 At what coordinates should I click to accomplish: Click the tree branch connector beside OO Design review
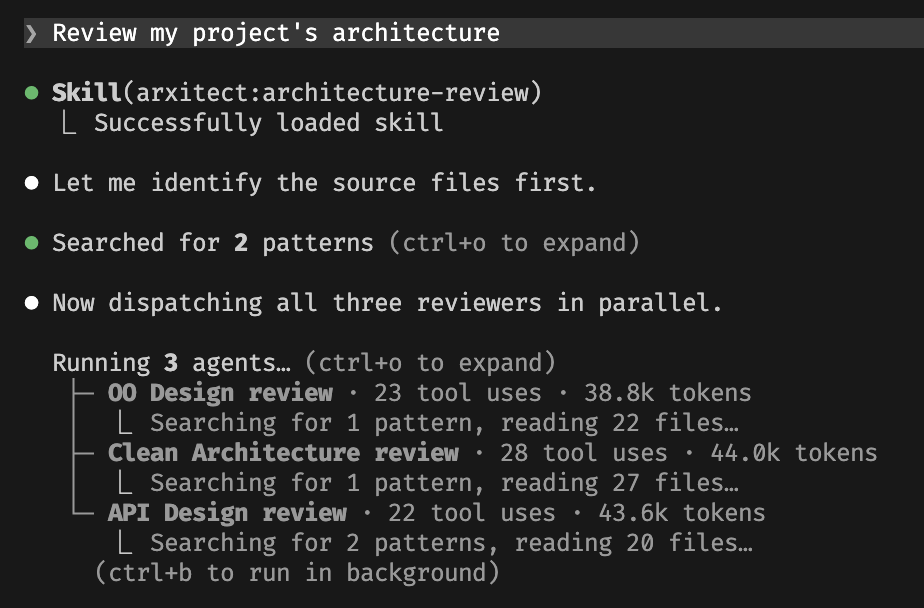(x=82, y=393)
